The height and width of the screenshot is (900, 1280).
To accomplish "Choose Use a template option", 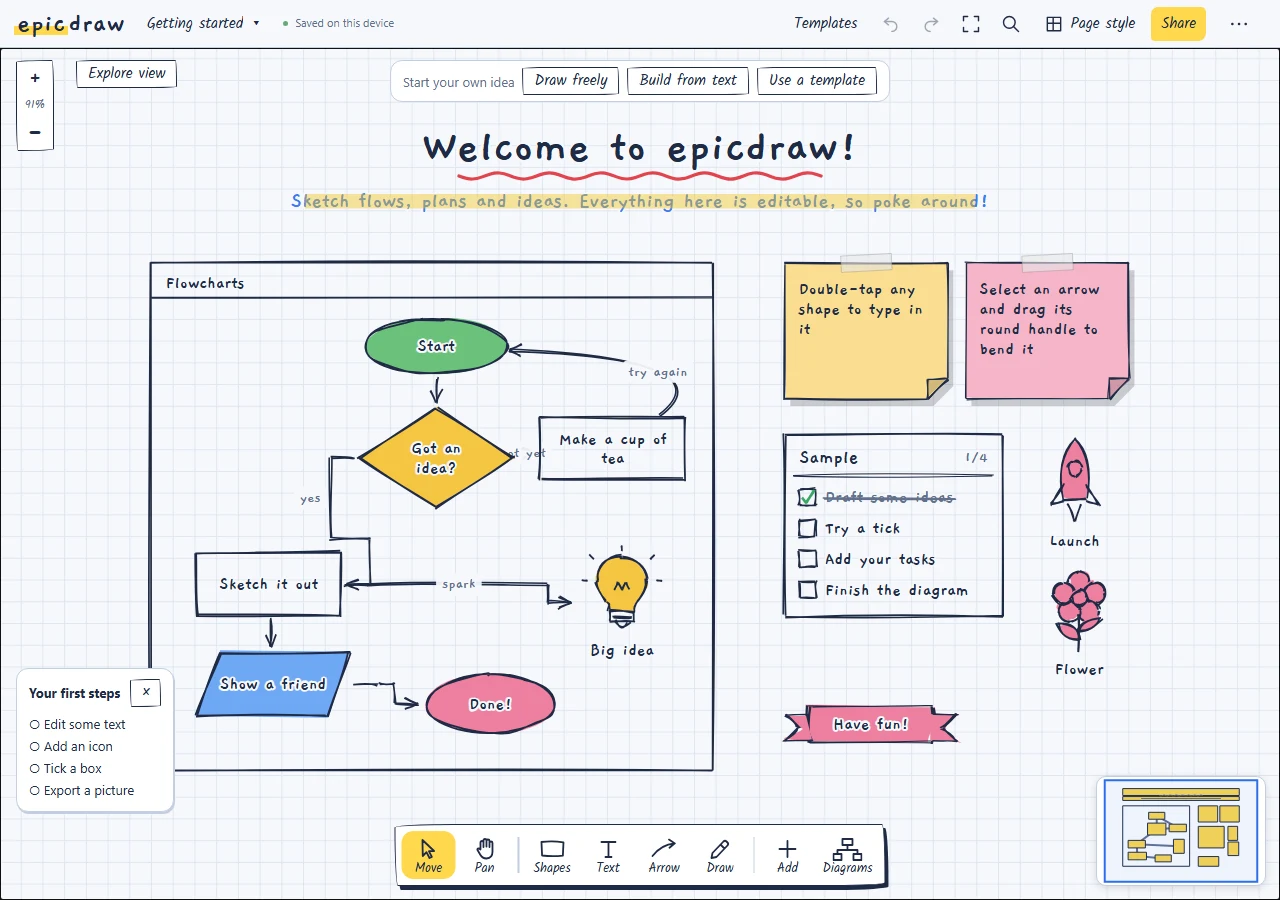I will coord(817,81).
